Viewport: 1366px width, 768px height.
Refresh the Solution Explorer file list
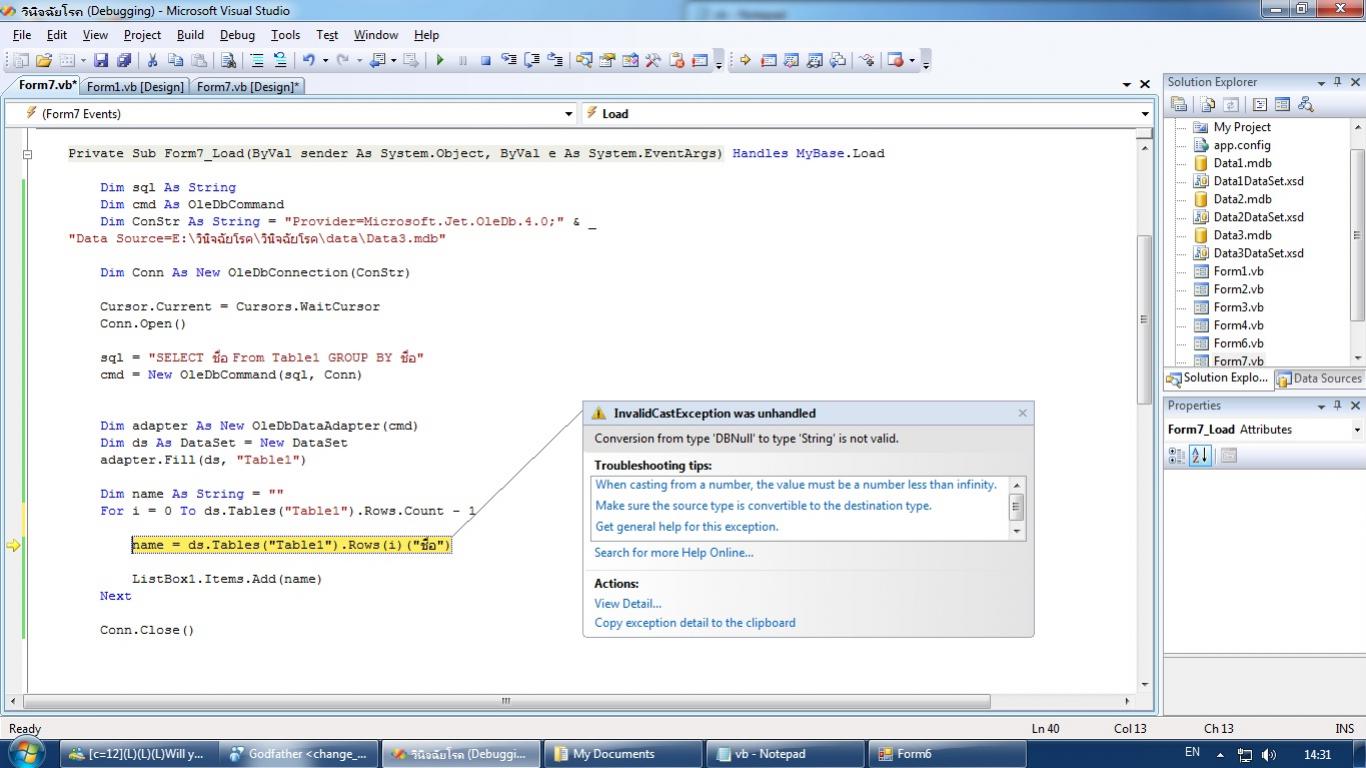[1229, 103]
